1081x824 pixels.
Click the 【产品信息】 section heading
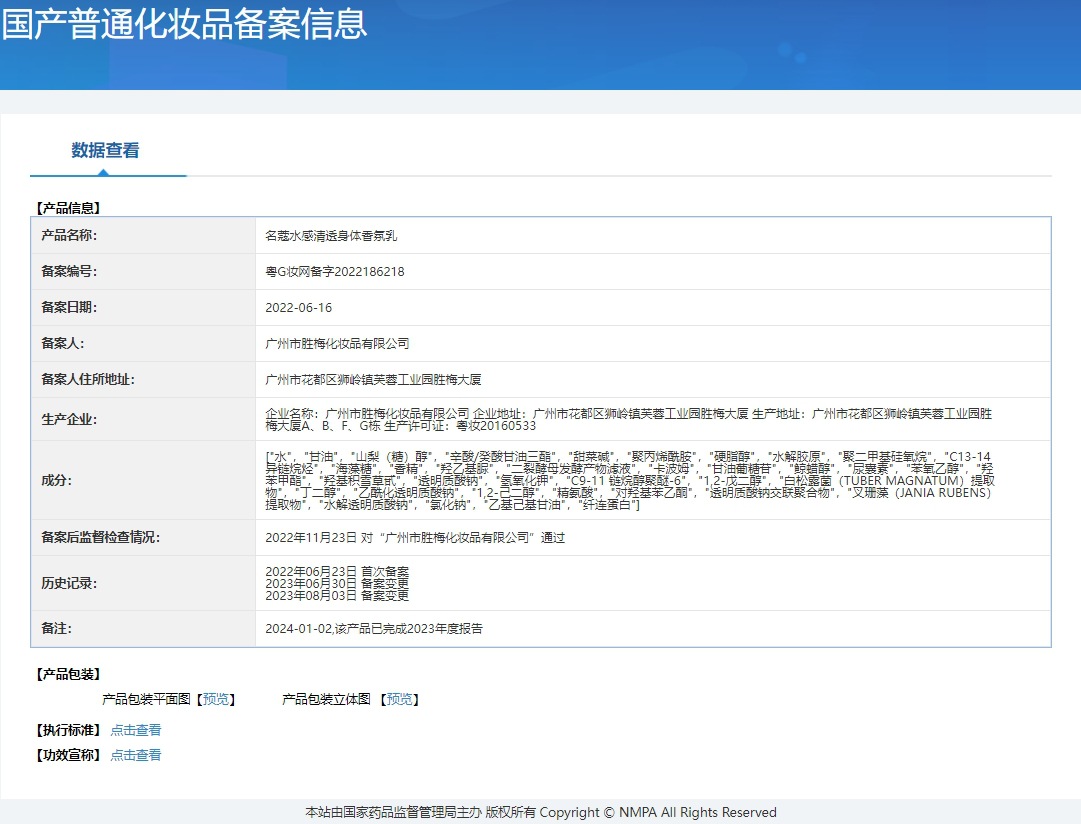68,208
